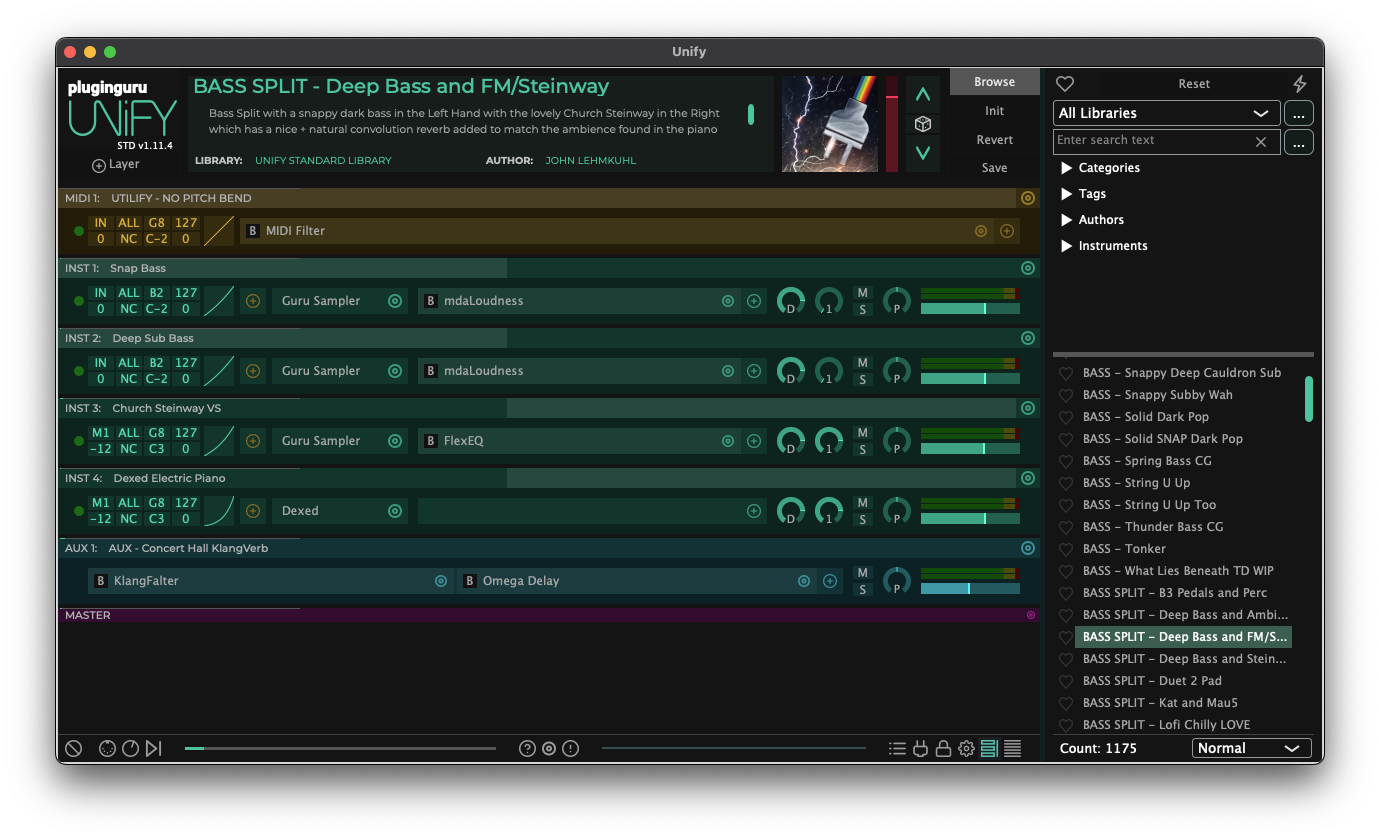1380x838 pixels.
Task: Solo the Church Steinway VS layer
Action: [862, 449]
